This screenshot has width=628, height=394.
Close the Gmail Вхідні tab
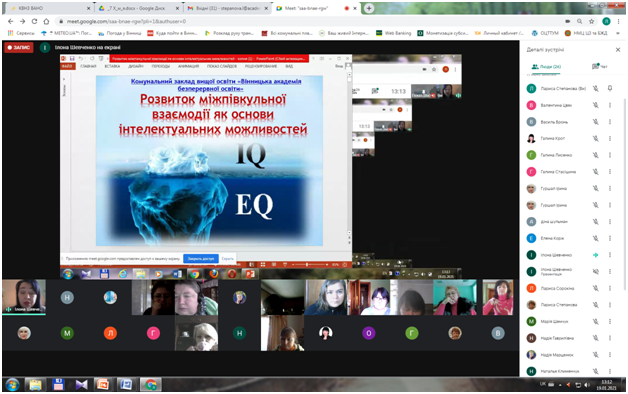266,8
